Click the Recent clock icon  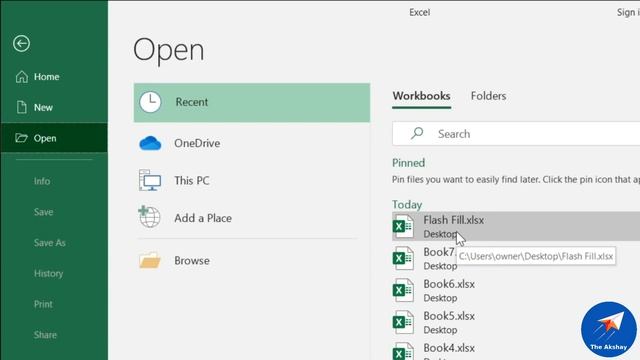point(150,102)
